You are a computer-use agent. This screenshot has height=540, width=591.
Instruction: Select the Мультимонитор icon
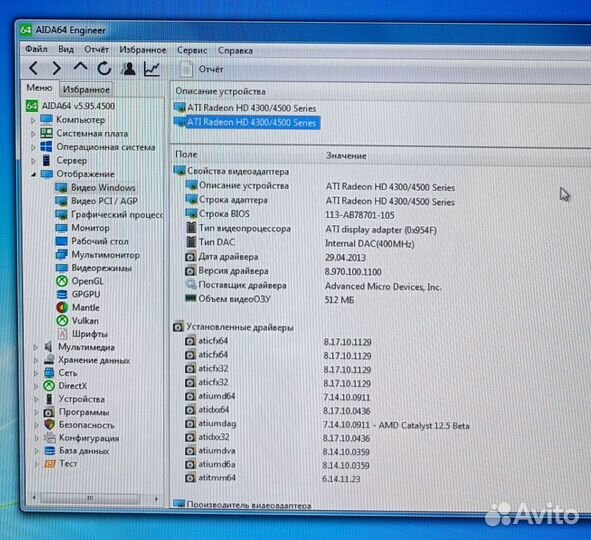click(61, 255)
